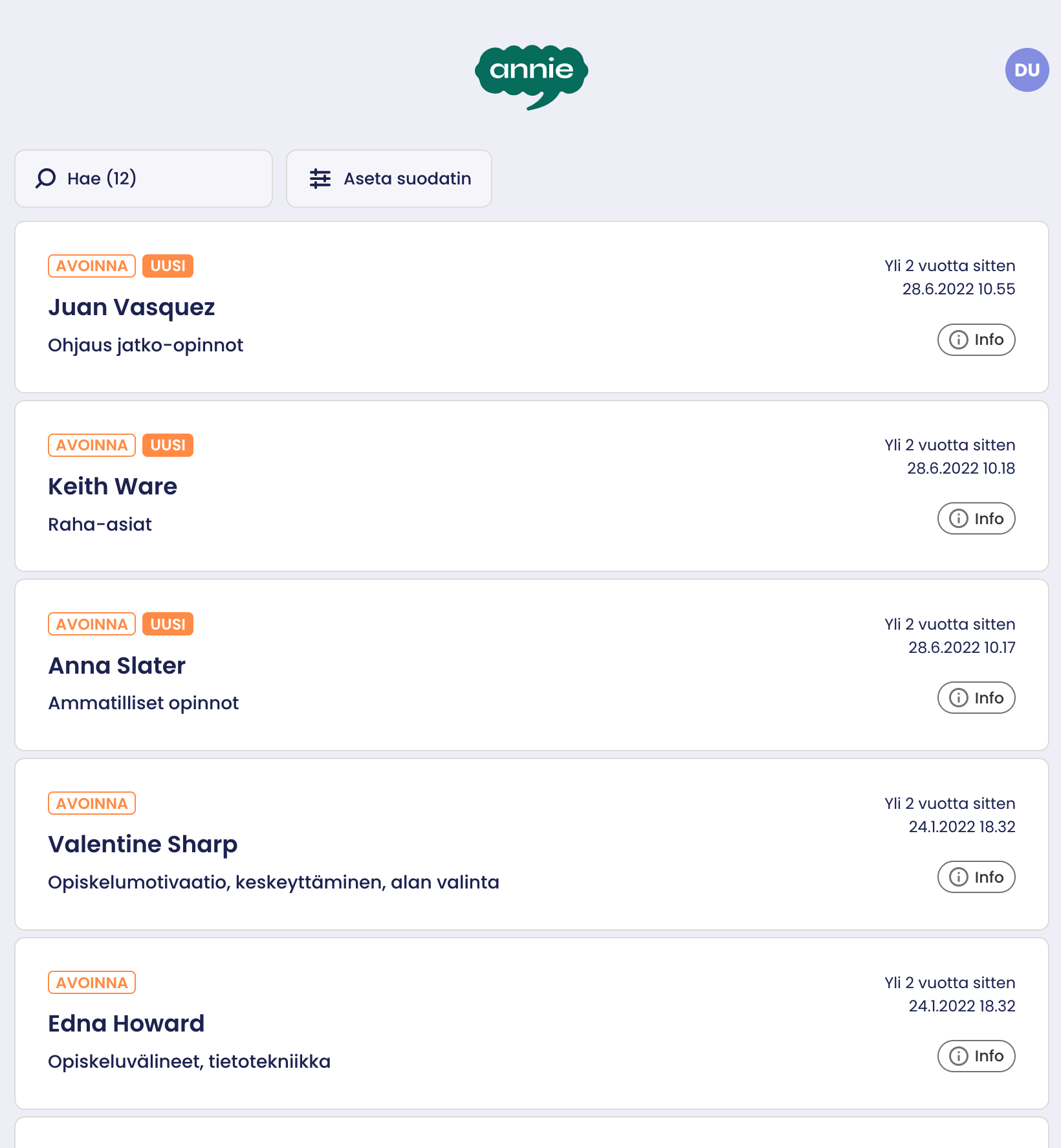This screenshot has width=1061, height=1148.
Task: Click the Info icon for Edna Howard
Action: (958, 1056)
